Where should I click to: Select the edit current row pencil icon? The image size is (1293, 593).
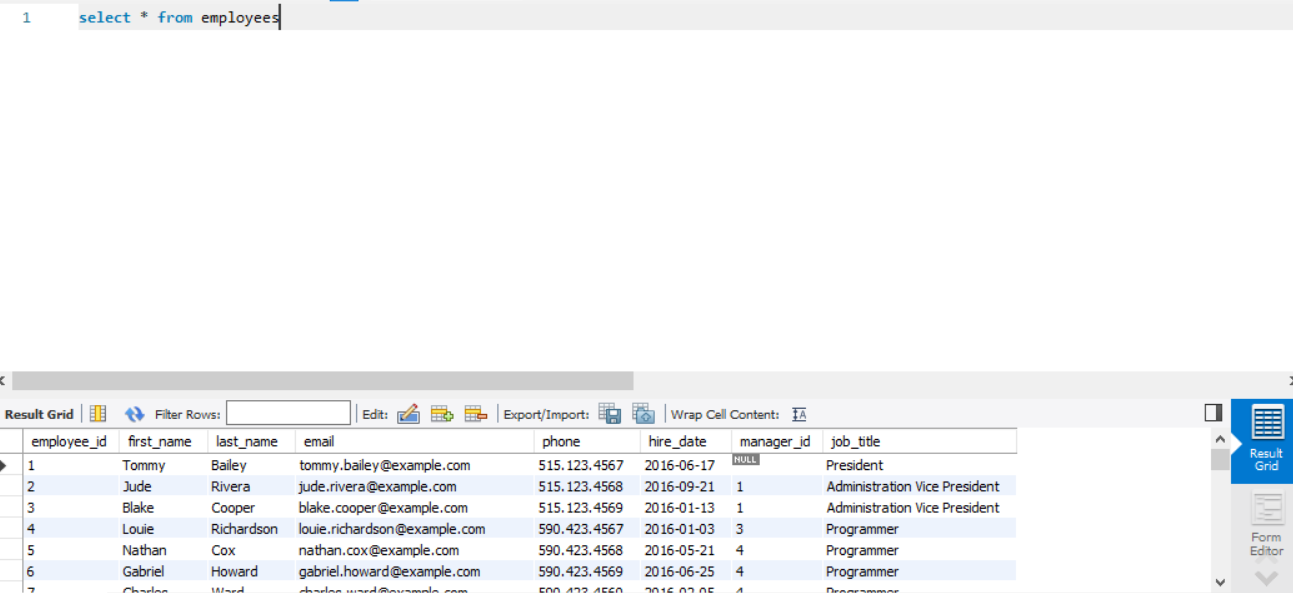click(409, 413)
